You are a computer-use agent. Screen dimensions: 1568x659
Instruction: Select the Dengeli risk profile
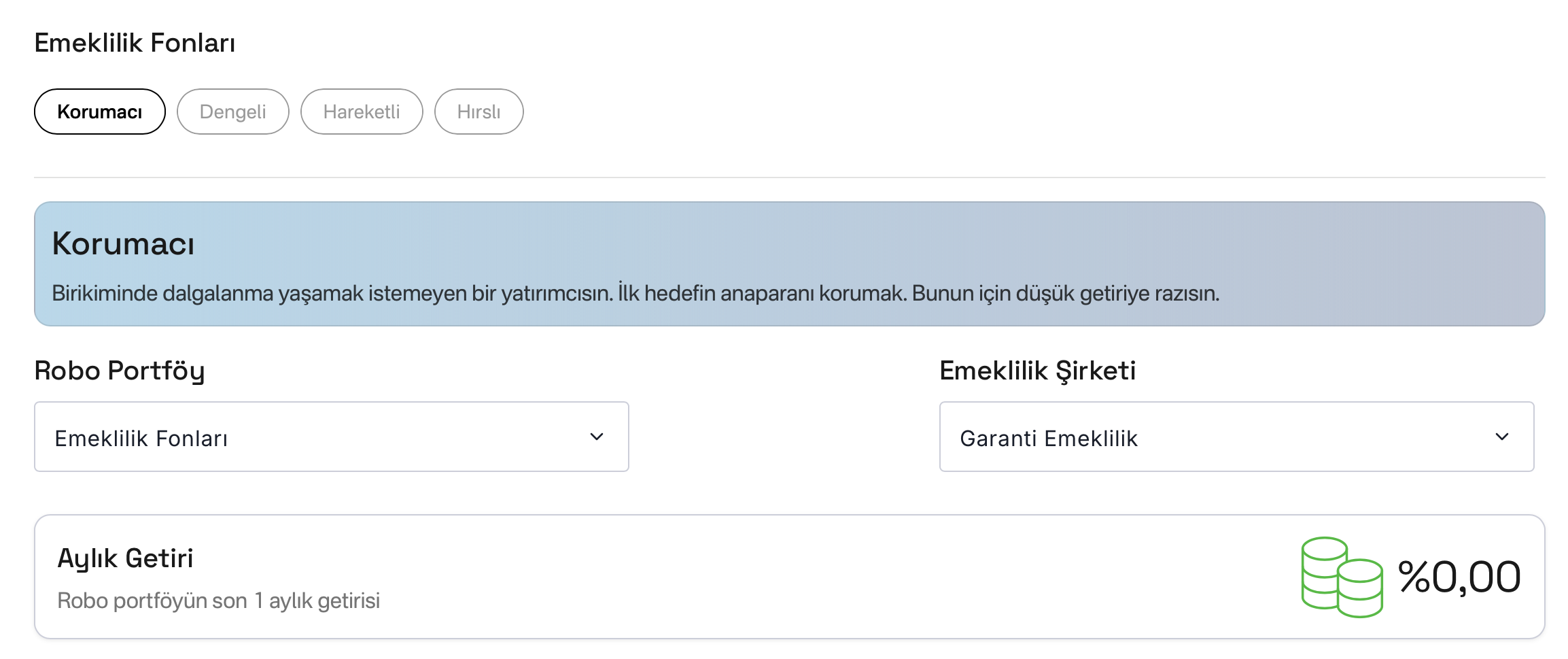click(x=233, y=111)
